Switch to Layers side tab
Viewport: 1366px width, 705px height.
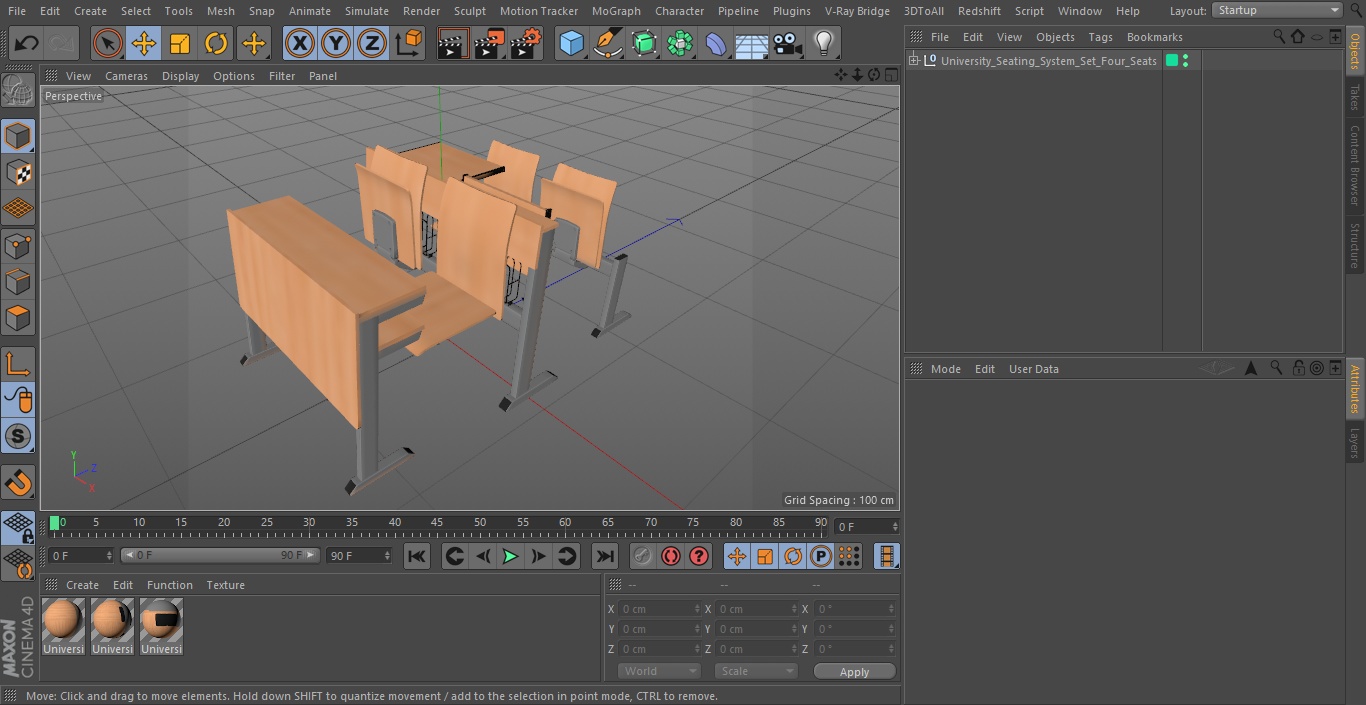point(1355,444)
